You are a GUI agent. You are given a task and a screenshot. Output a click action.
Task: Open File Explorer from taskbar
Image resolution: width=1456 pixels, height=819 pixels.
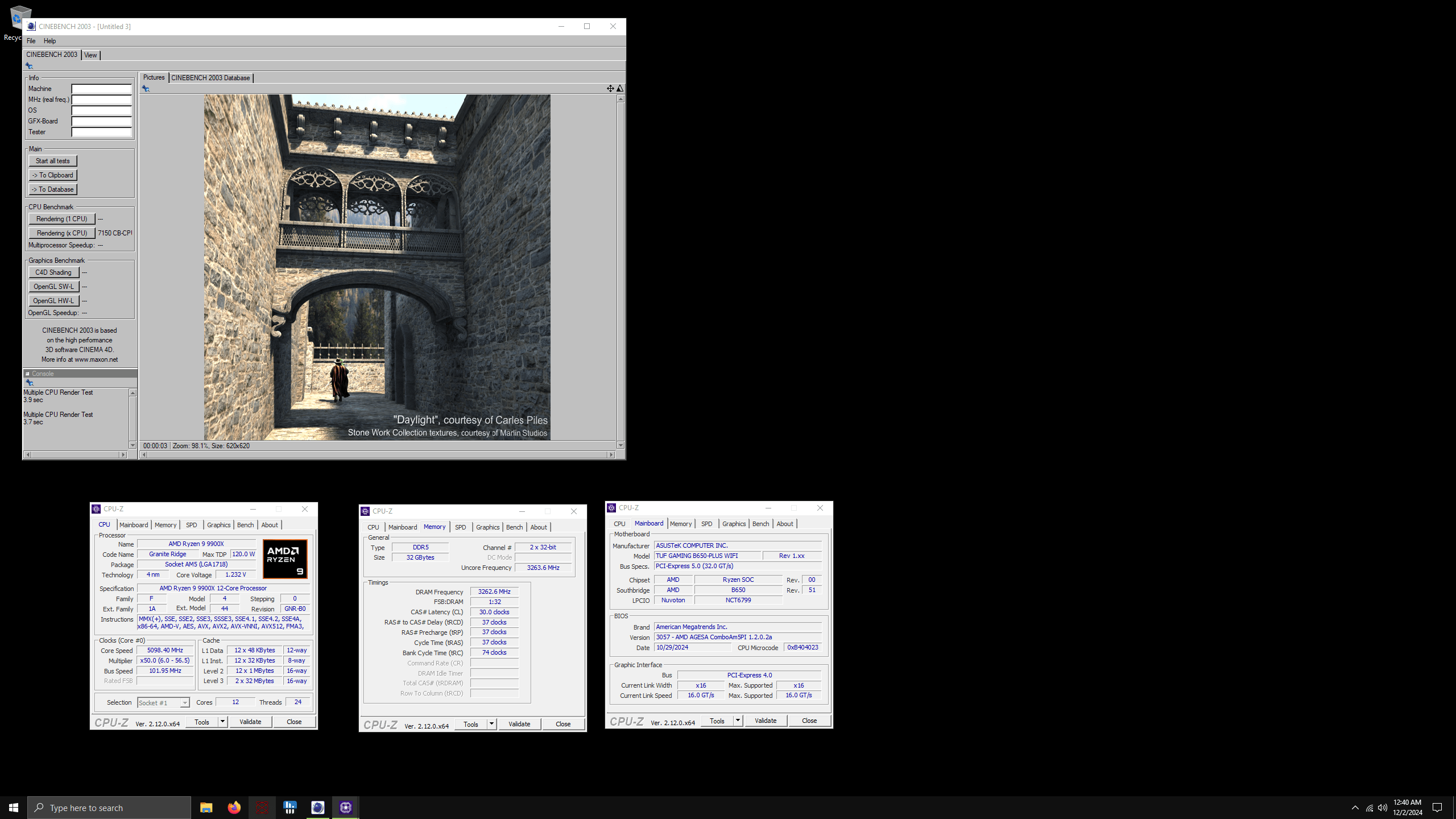pos(206,808)
